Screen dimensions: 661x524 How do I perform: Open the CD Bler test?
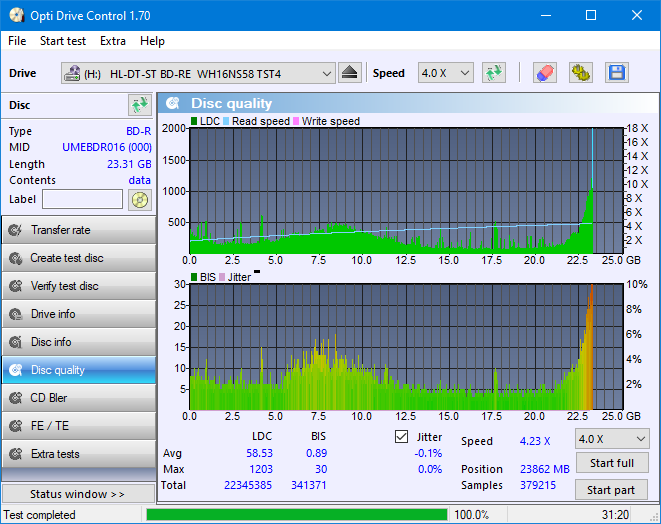(79, 398)
